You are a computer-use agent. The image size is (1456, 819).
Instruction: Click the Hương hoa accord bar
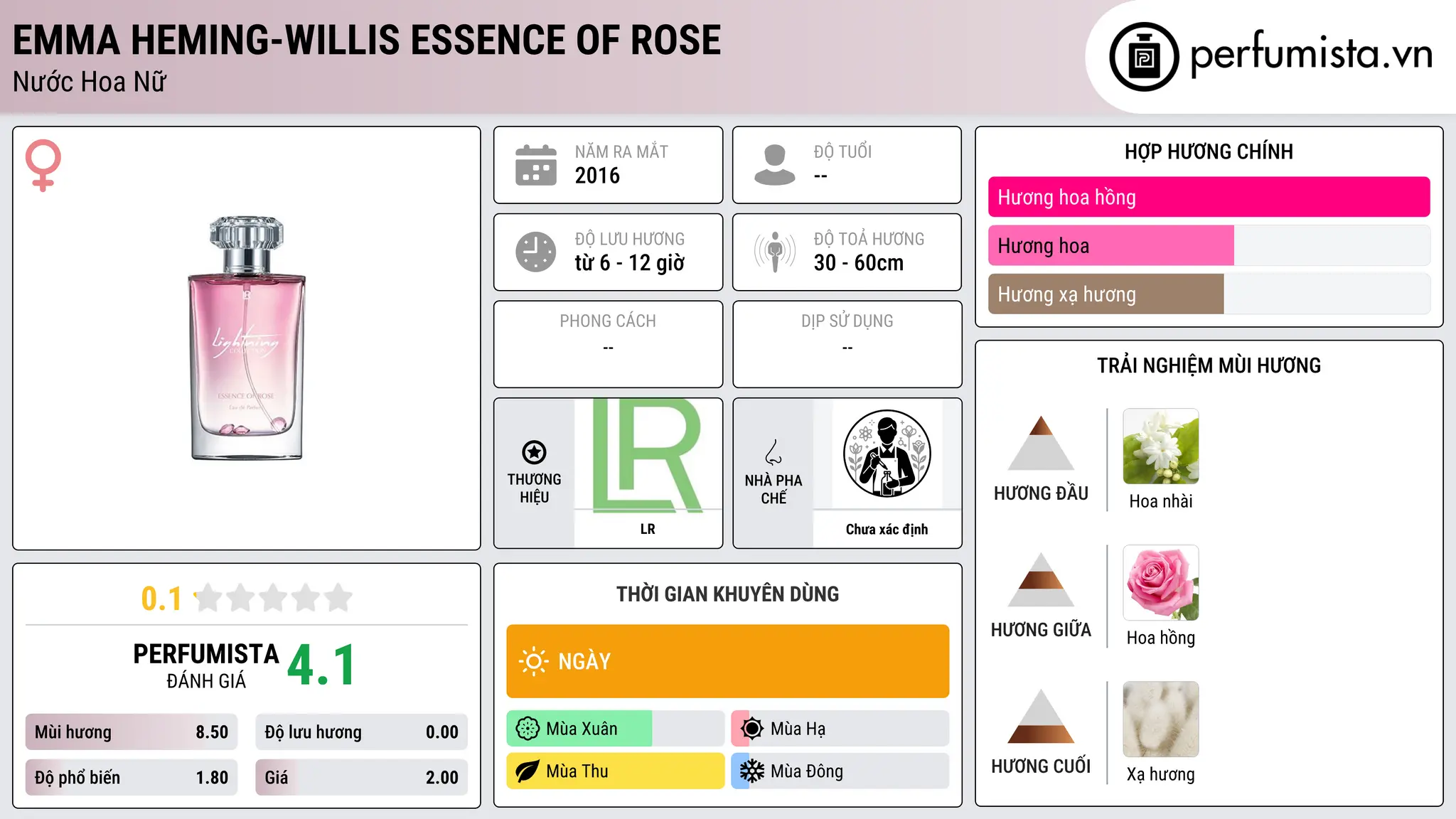point(1209,245)
